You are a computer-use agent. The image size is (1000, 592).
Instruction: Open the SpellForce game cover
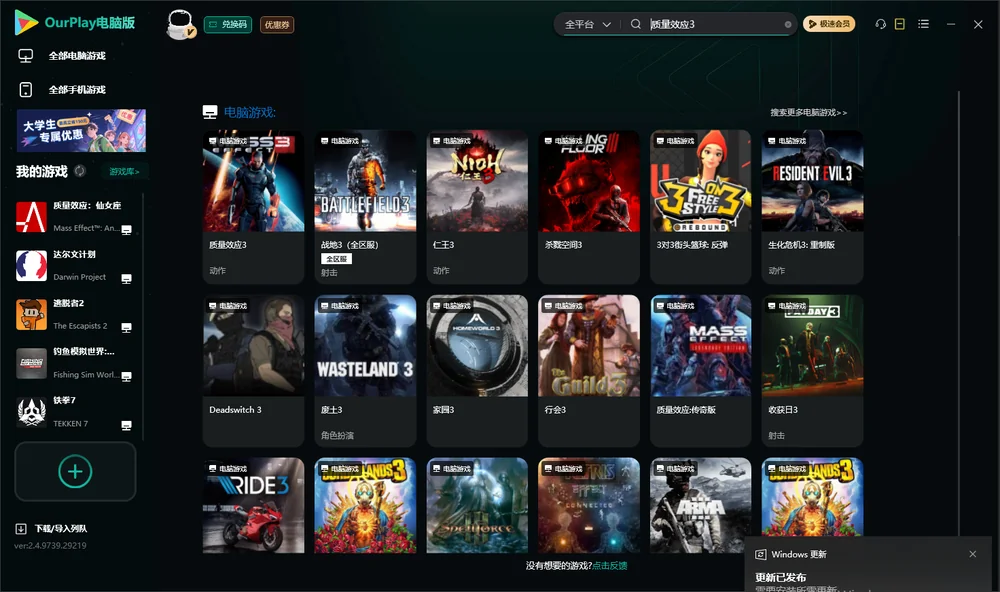point(477,505)
